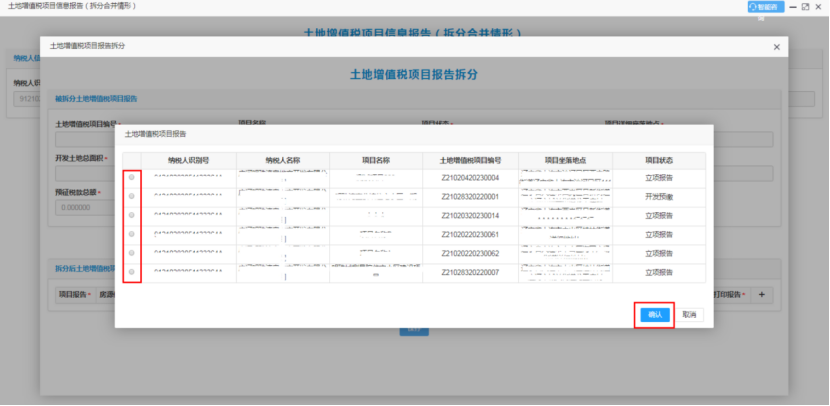Click the 纳税人识别号 column header
Image resolution: width=830 pixels, height=406 pixels.
point(188,160)
